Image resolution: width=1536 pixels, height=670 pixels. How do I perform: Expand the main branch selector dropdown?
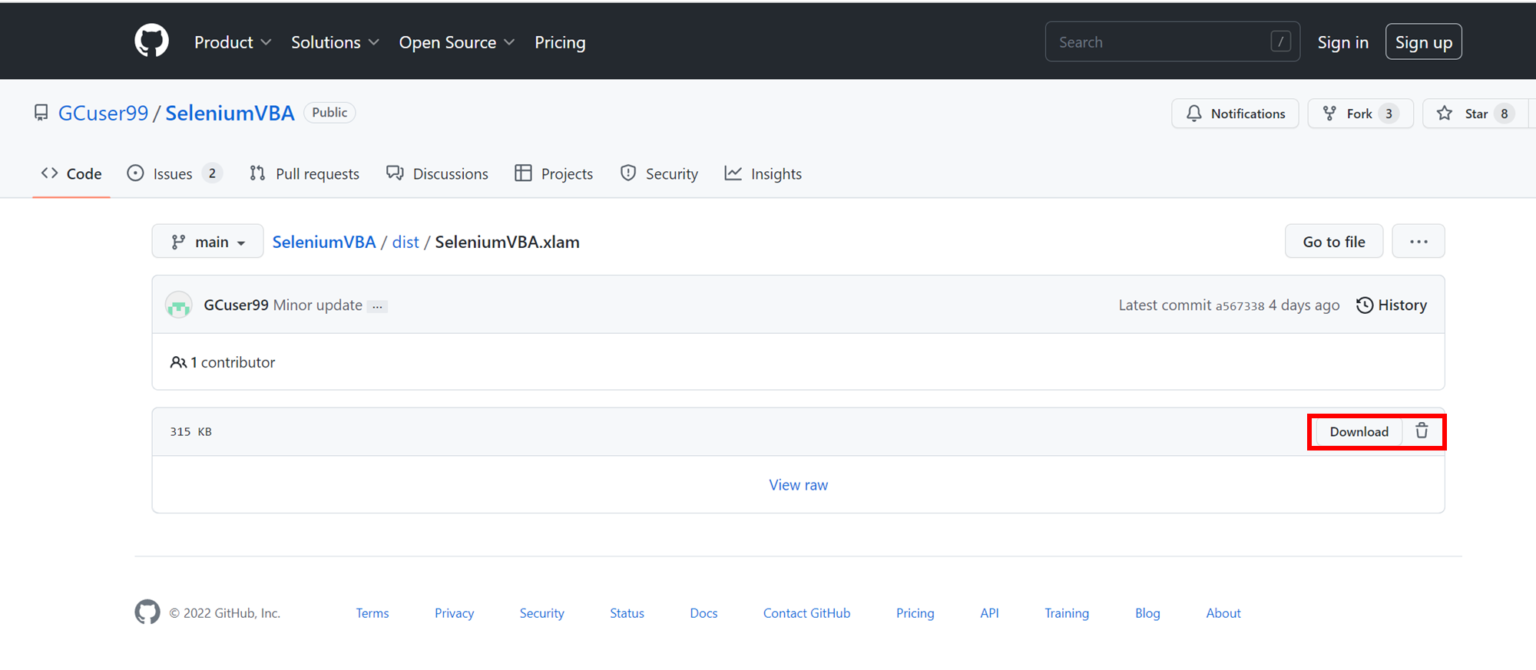(208, 242)
